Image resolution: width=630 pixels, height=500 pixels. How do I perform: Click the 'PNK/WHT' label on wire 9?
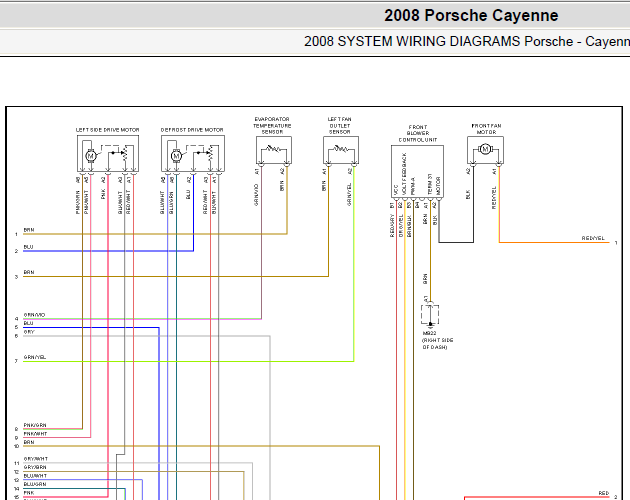35,434
